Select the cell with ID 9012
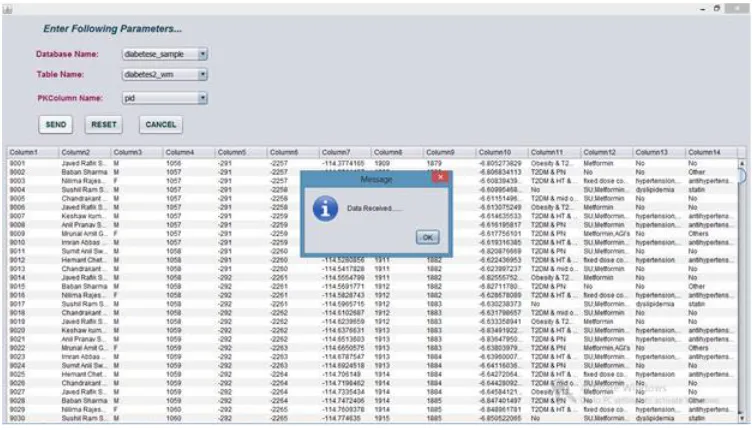Screen dimensions: 752x430 [33, 260]
